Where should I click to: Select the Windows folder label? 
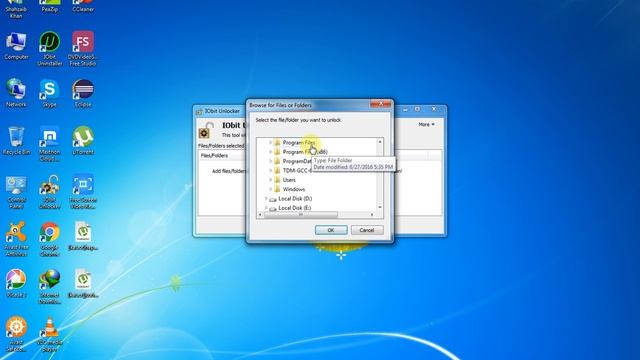click(294, 189)
